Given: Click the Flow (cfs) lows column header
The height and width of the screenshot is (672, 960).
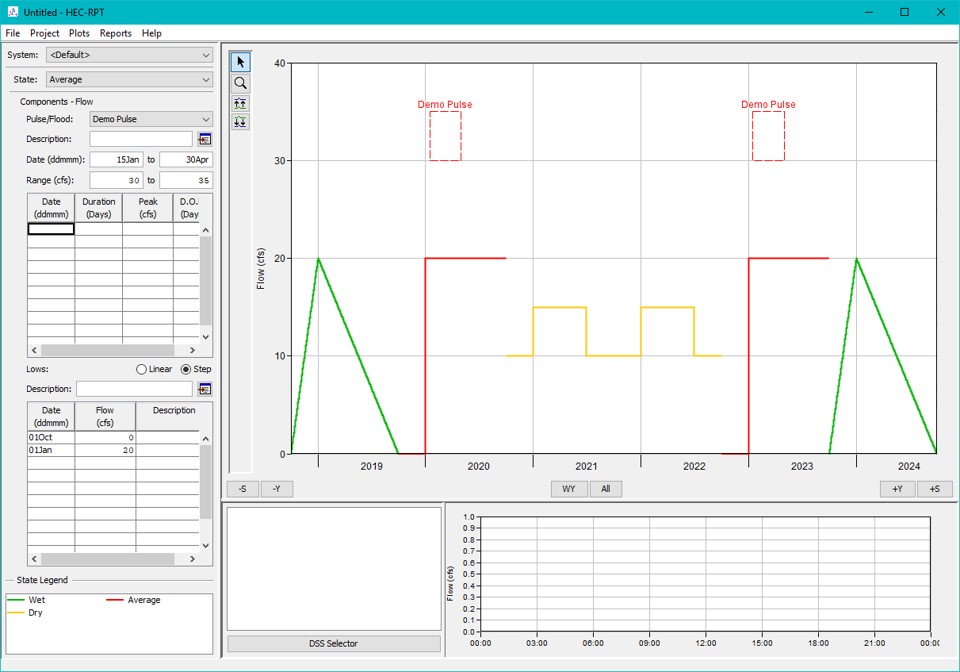Looking at the screenshot, I should coord(105,417).
